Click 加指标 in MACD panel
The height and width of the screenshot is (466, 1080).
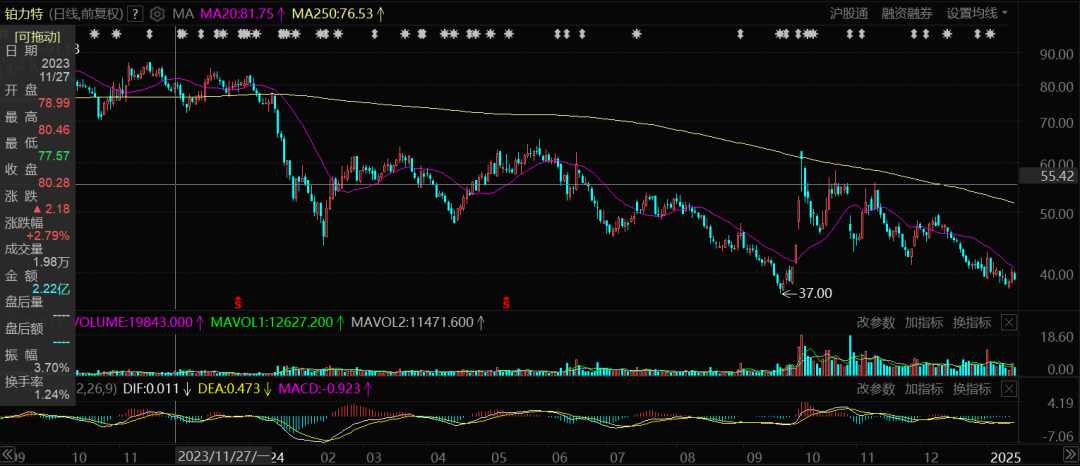(x=924, y=388)
